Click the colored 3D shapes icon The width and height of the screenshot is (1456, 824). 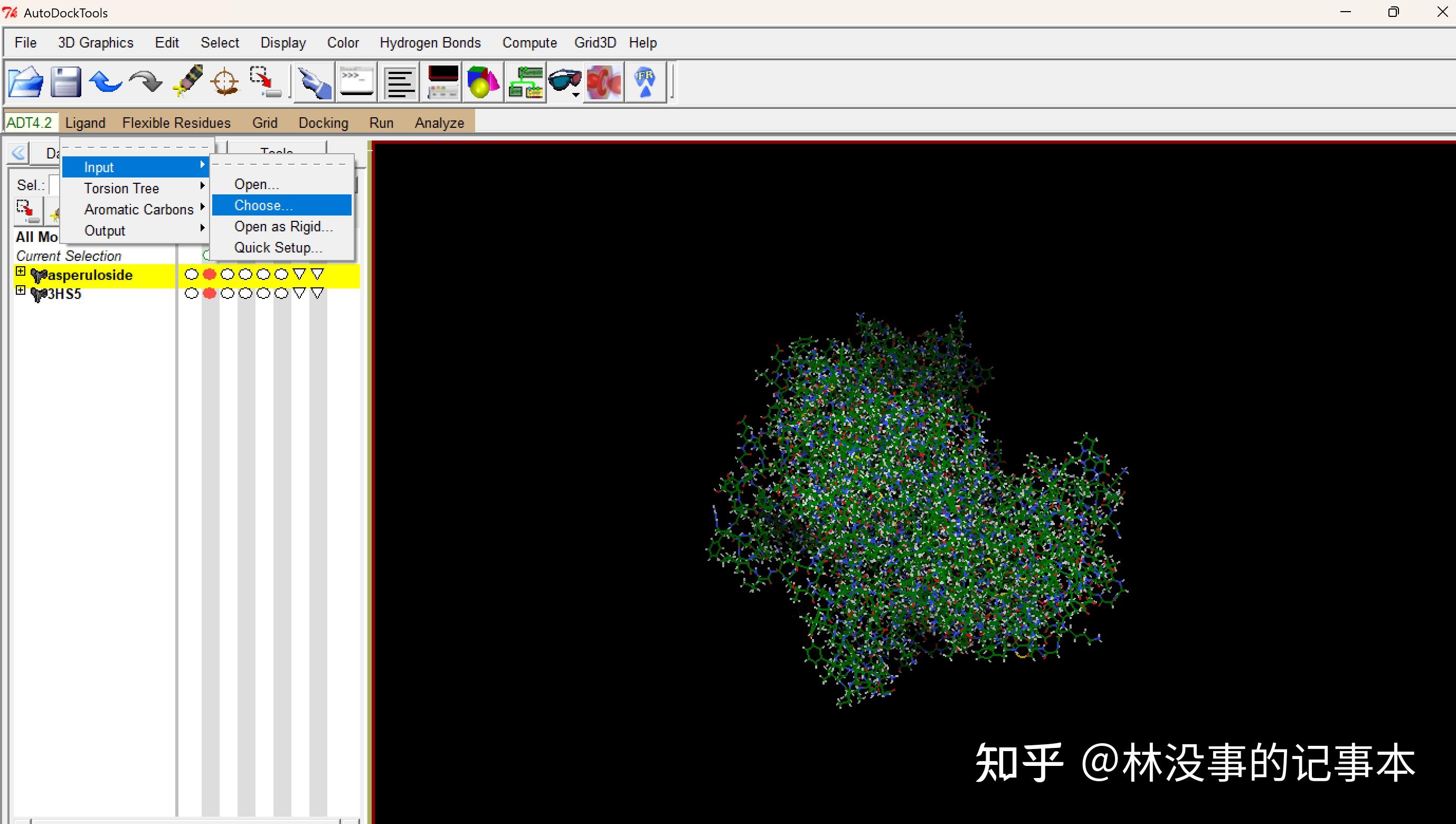(x=483, y=82)
